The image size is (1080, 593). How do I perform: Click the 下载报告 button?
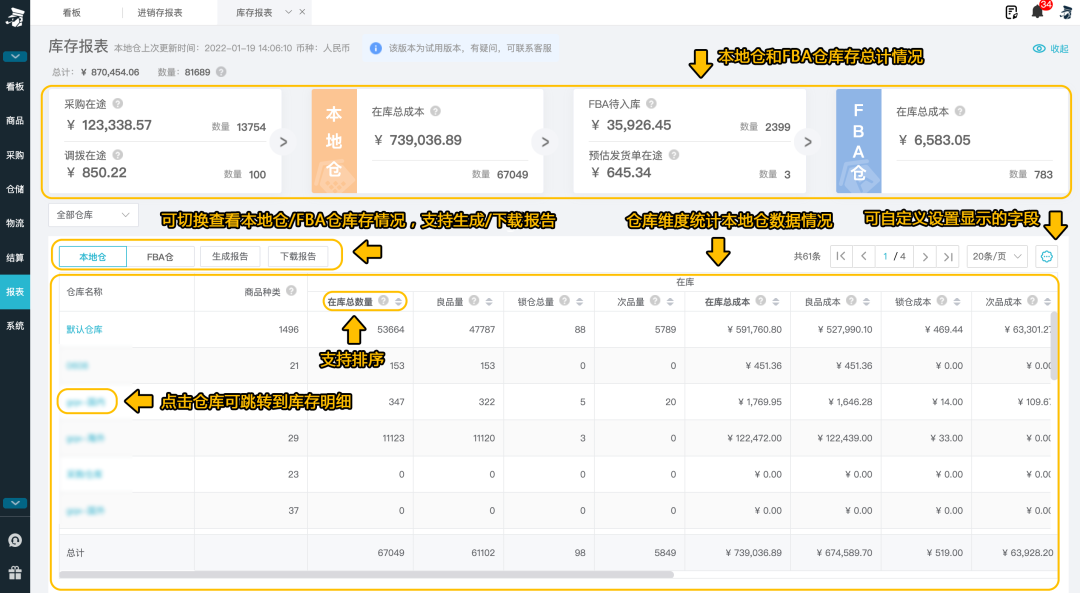pyautogui.click(x=298, y=256)
